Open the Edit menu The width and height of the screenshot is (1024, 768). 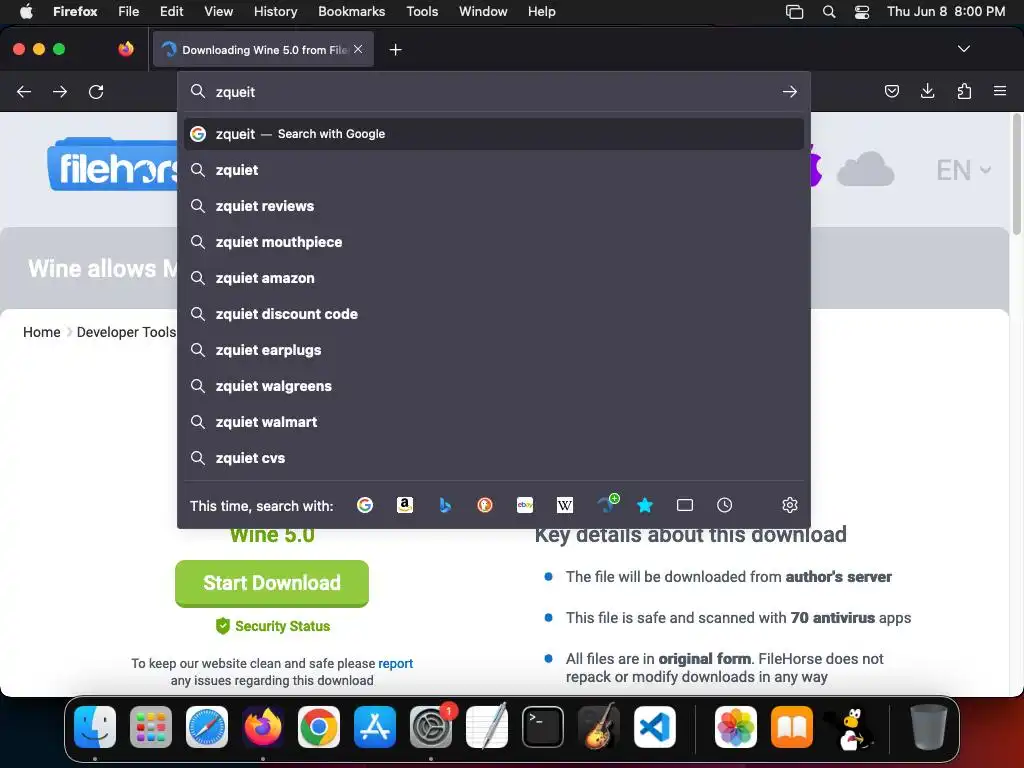[171, 12]
